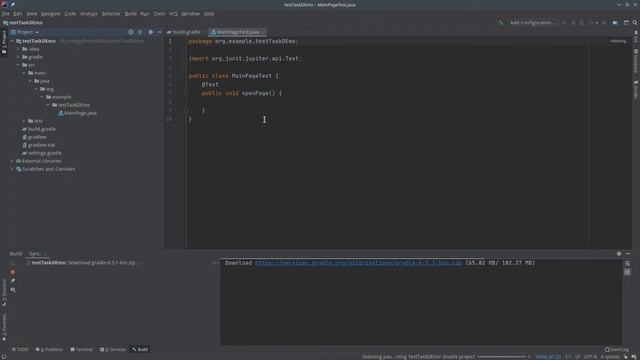Select gradlew.bat in project tree
Viewport: 640px width, 360px height.
pyautogui.click(x=39, y=145)
